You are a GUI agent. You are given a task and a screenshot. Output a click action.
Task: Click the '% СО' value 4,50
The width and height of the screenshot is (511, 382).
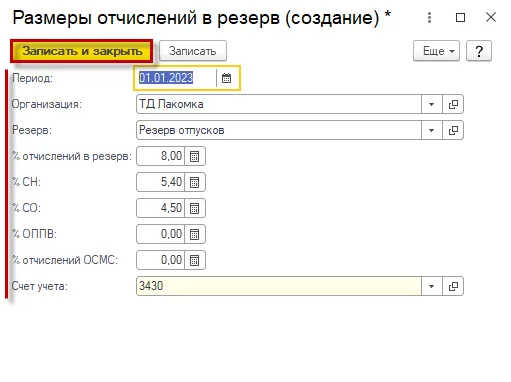[x=160, y=208]
